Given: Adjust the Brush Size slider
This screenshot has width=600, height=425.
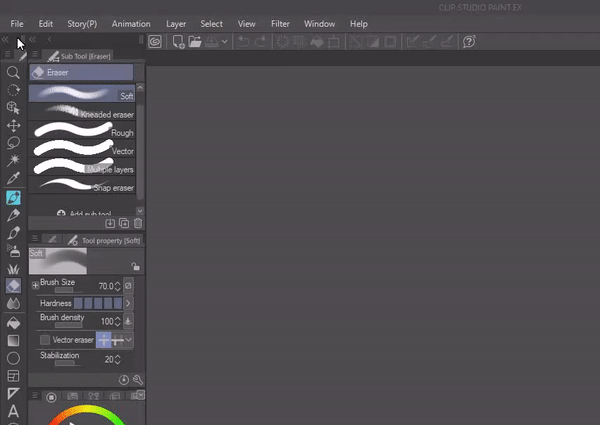Looking at the screenshot, I should click(x=64, y=290).
